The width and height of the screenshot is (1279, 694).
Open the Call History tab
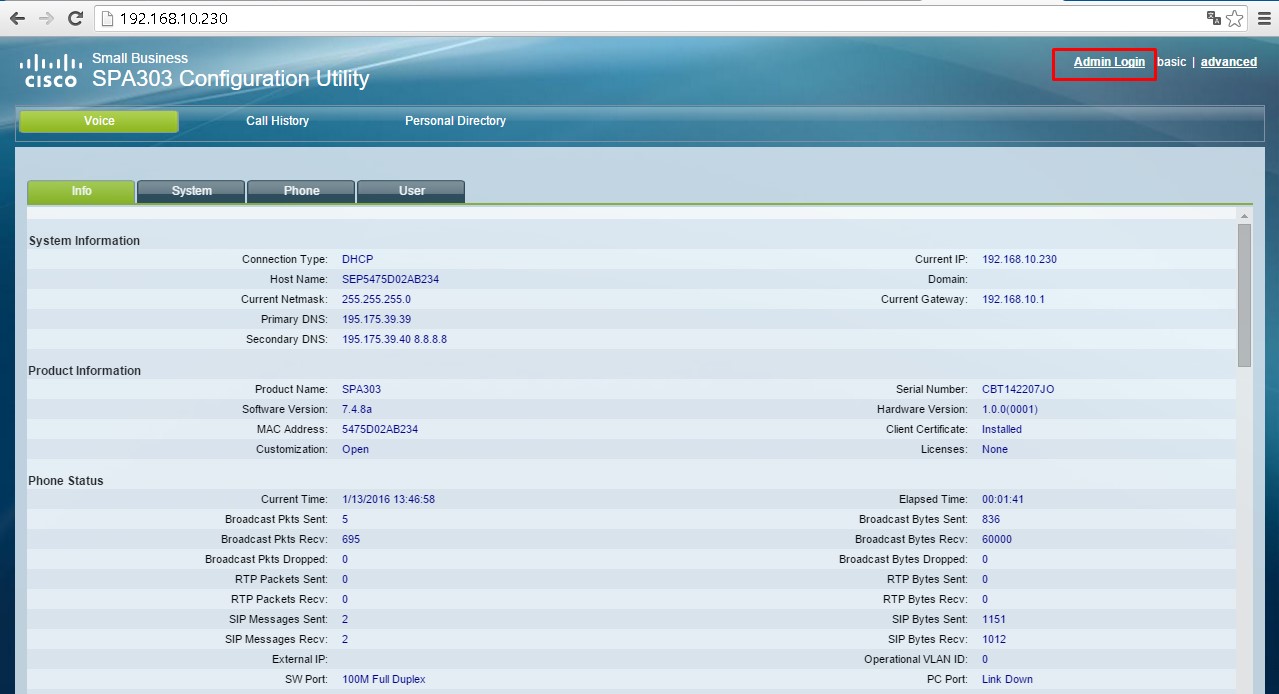coord(277,121)
